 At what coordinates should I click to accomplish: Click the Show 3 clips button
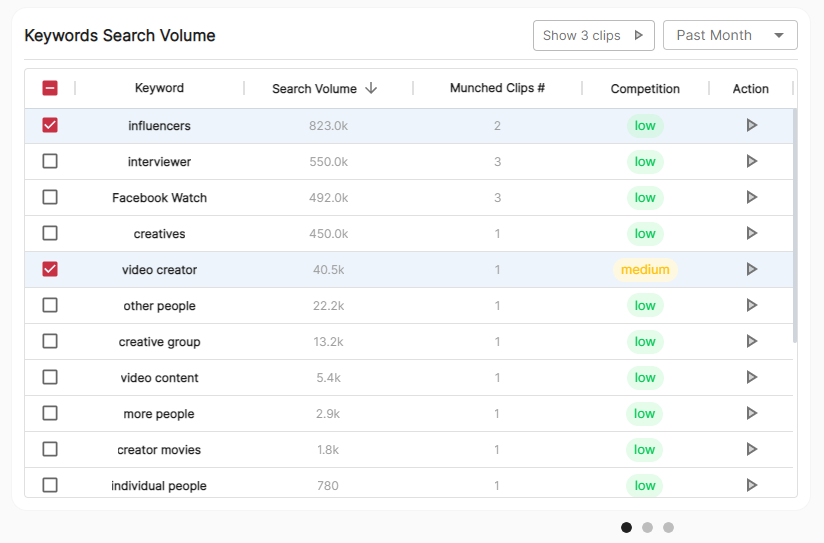coord(593,35)
